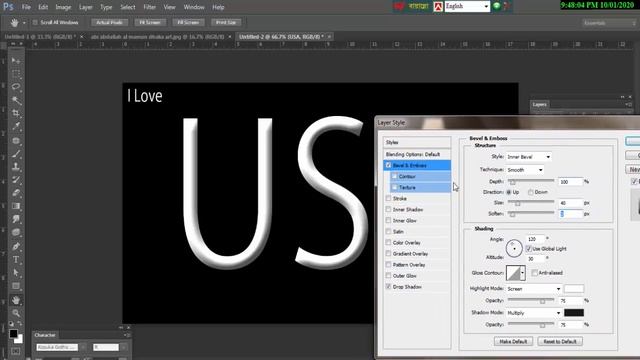Select the Blur tool
This screenshot has width=640, height=360.
(x=16, y=219)
